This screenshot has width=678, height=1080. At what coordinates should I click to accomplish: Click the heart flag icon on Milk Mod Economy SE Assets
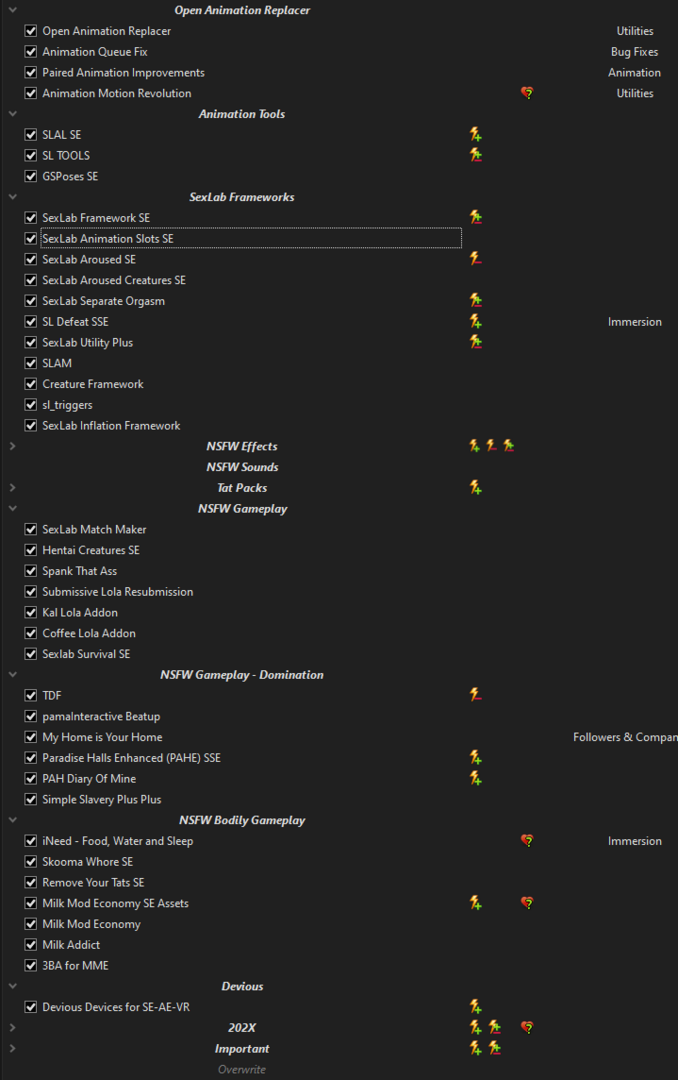(x=527, y=903)
